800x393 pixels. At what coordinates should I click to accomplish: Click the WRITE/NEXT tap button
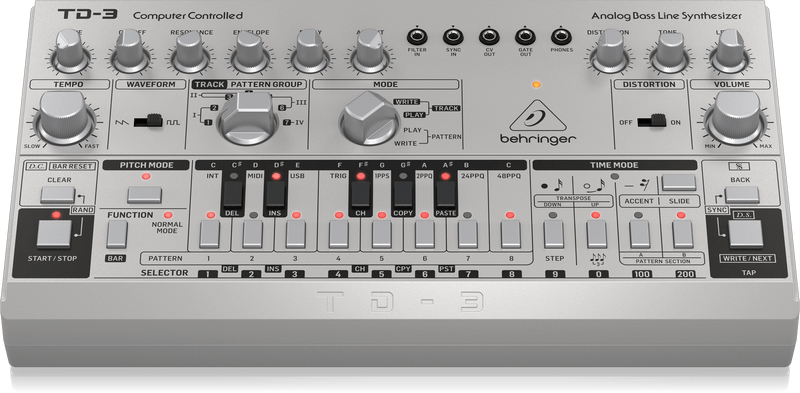point(745,234)
